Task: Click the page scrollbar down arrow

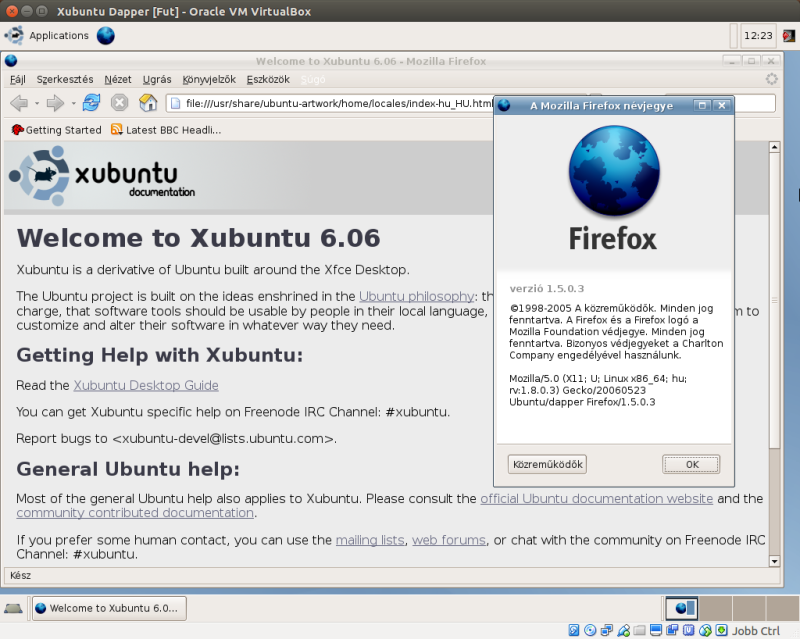Action: pyautogui.click(x=774, y=561)
